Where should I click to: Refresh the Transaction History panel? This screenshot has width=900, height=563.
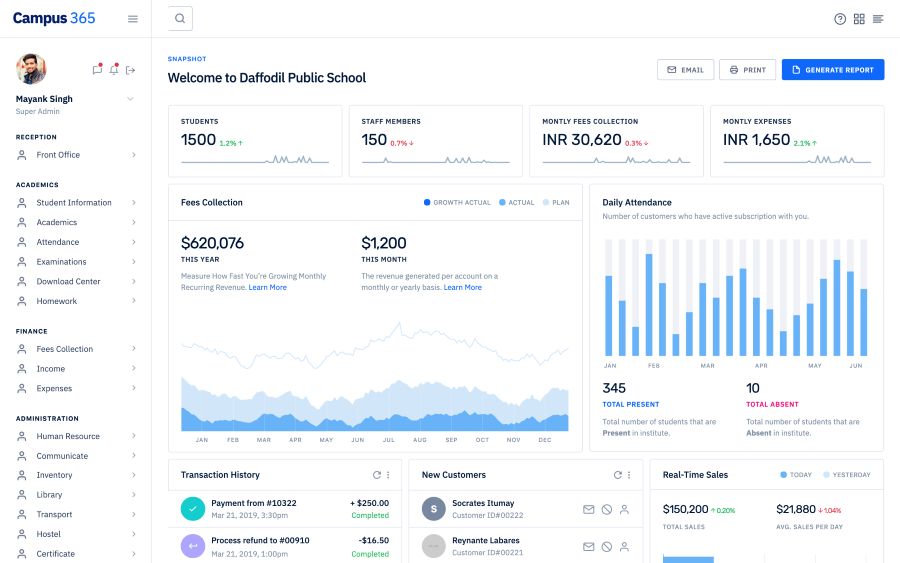(x=377, y=475)
